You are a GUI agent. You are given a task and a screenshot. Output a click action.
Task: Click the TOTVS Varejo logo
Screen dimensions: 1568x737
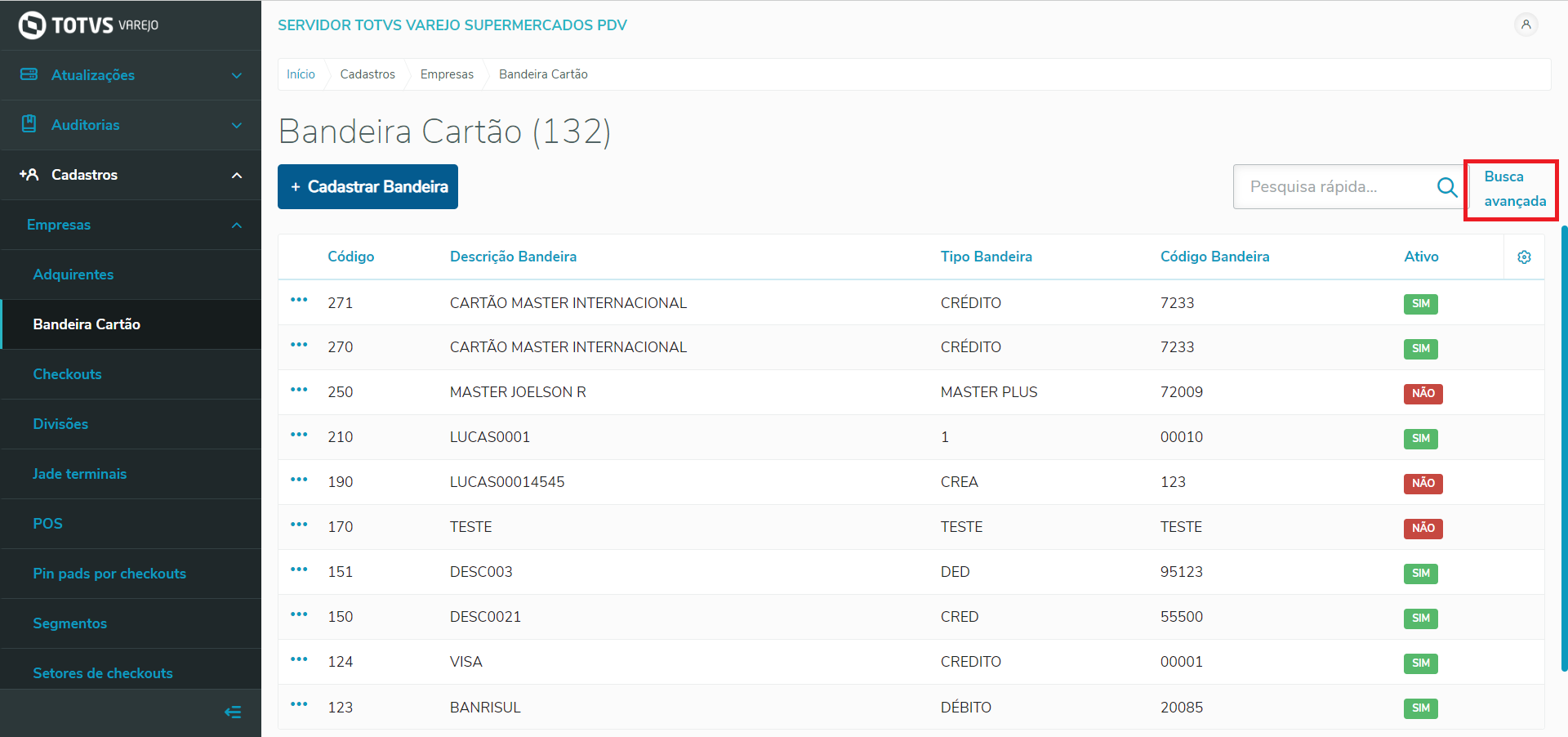pyautogui.click(x=88, y=25)
